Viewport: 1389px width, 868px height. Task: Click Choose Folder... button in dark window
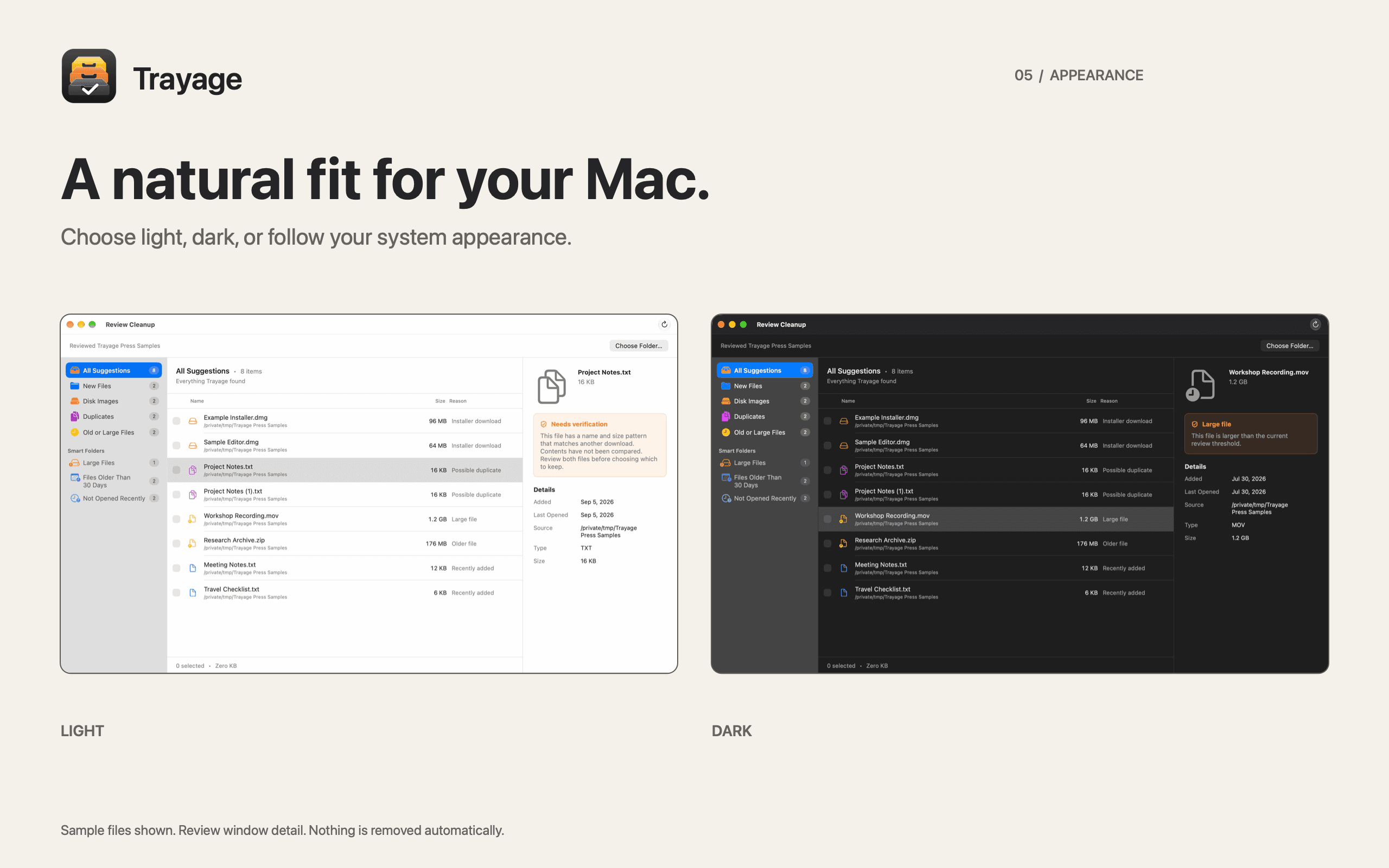pos(1289,346)
